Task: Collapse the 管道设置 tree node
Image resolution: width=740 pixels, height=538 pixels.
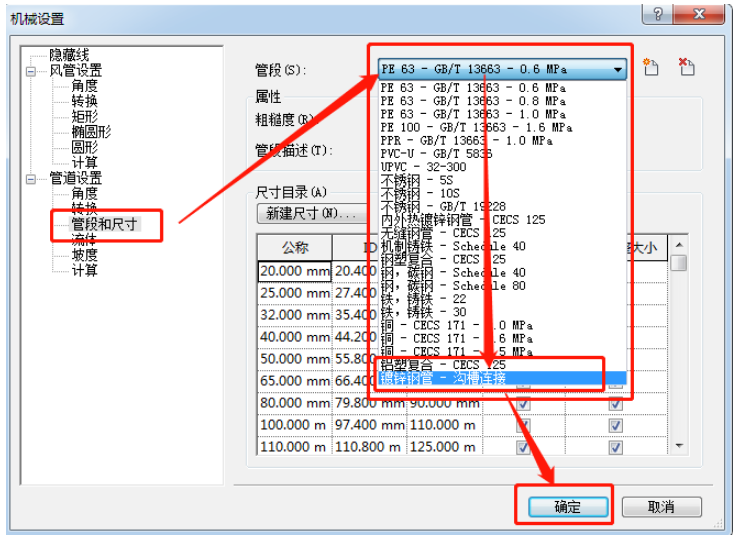Action: pos(31,179)
